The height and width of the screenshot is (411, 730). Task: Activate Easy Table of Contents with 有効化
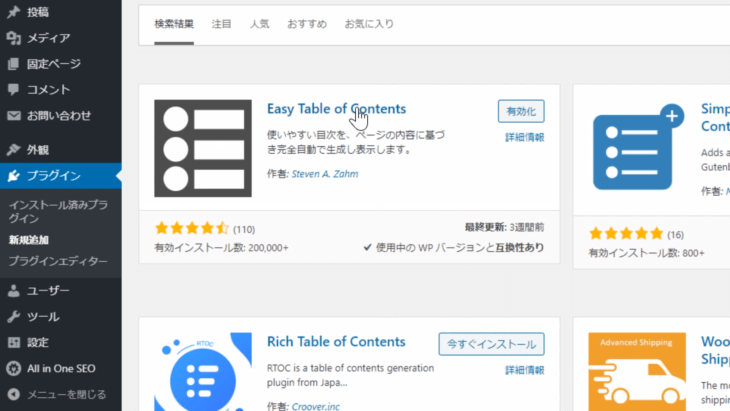[x=521, y=111]
